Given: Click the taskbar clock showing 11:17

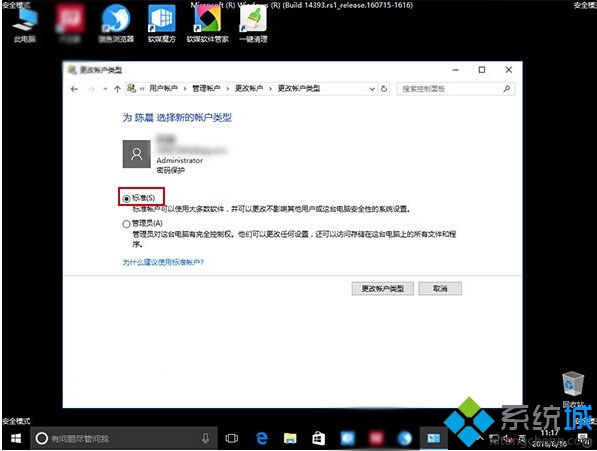Looking at the screenshot, I should point(549,438).
